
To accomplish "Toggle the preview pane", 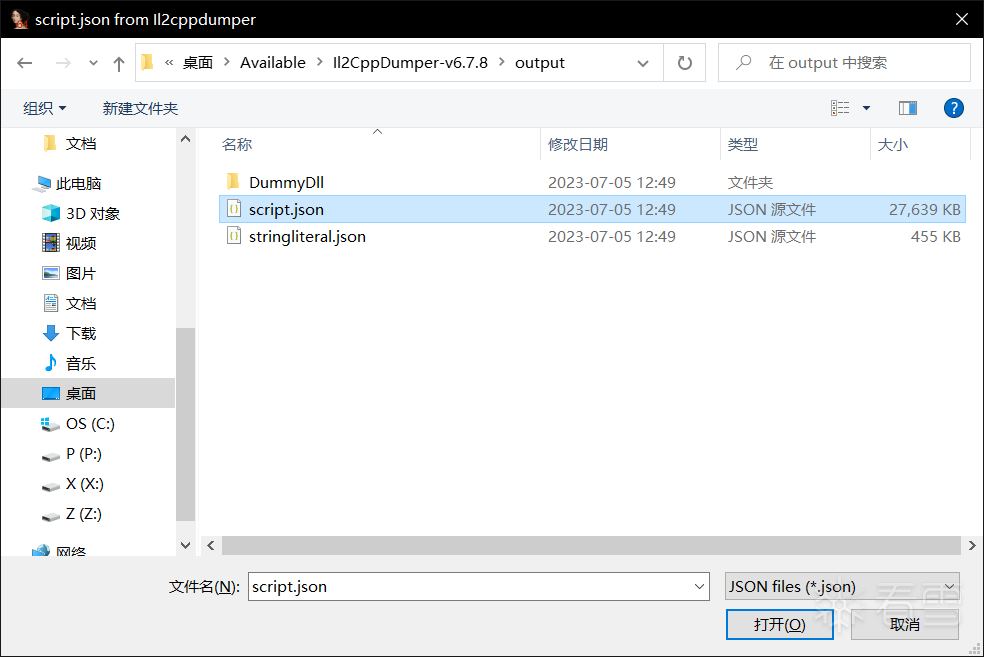I will tap(907, 108).
